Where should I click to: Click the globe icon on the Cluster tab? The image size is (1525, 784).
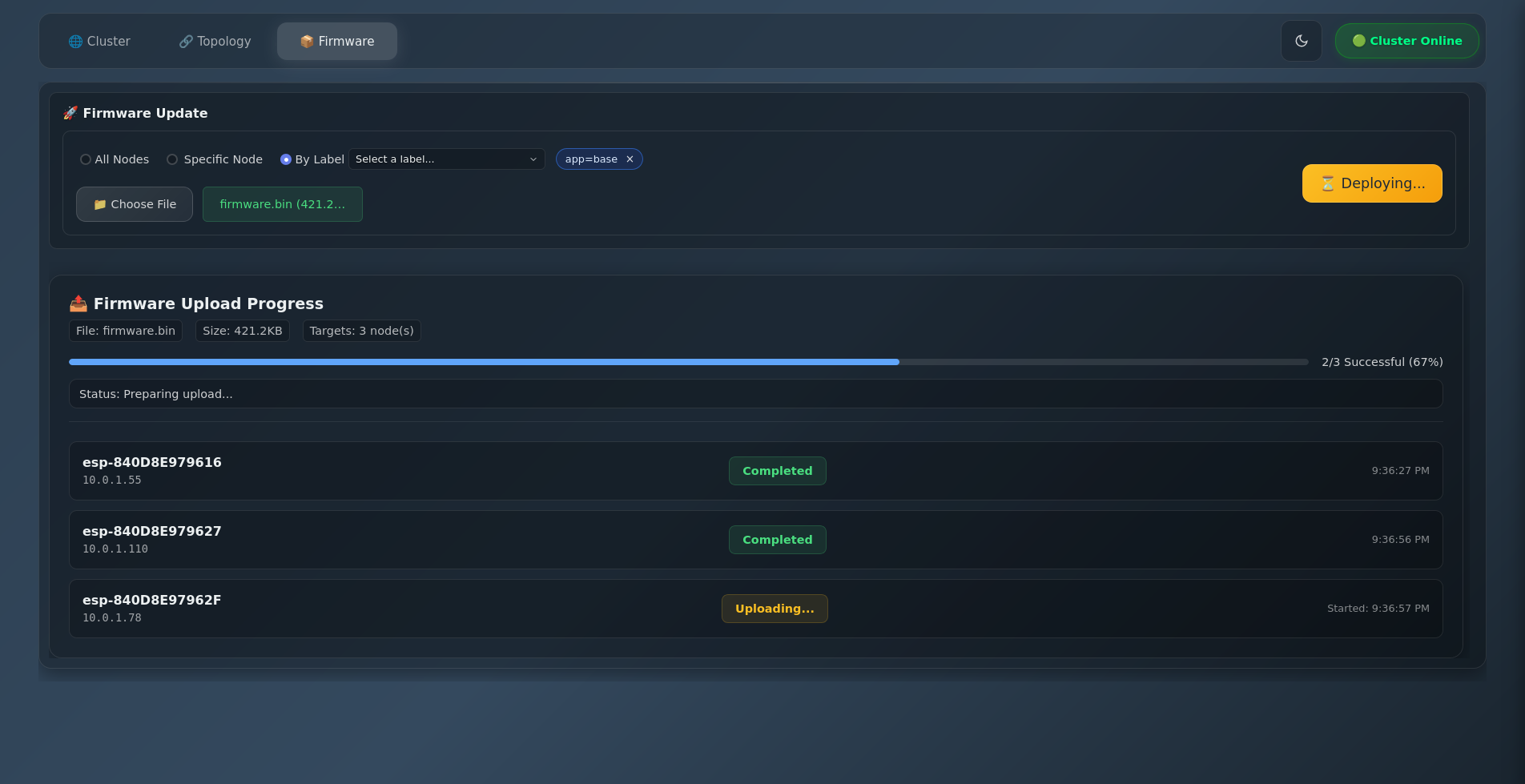pos(75,42)
